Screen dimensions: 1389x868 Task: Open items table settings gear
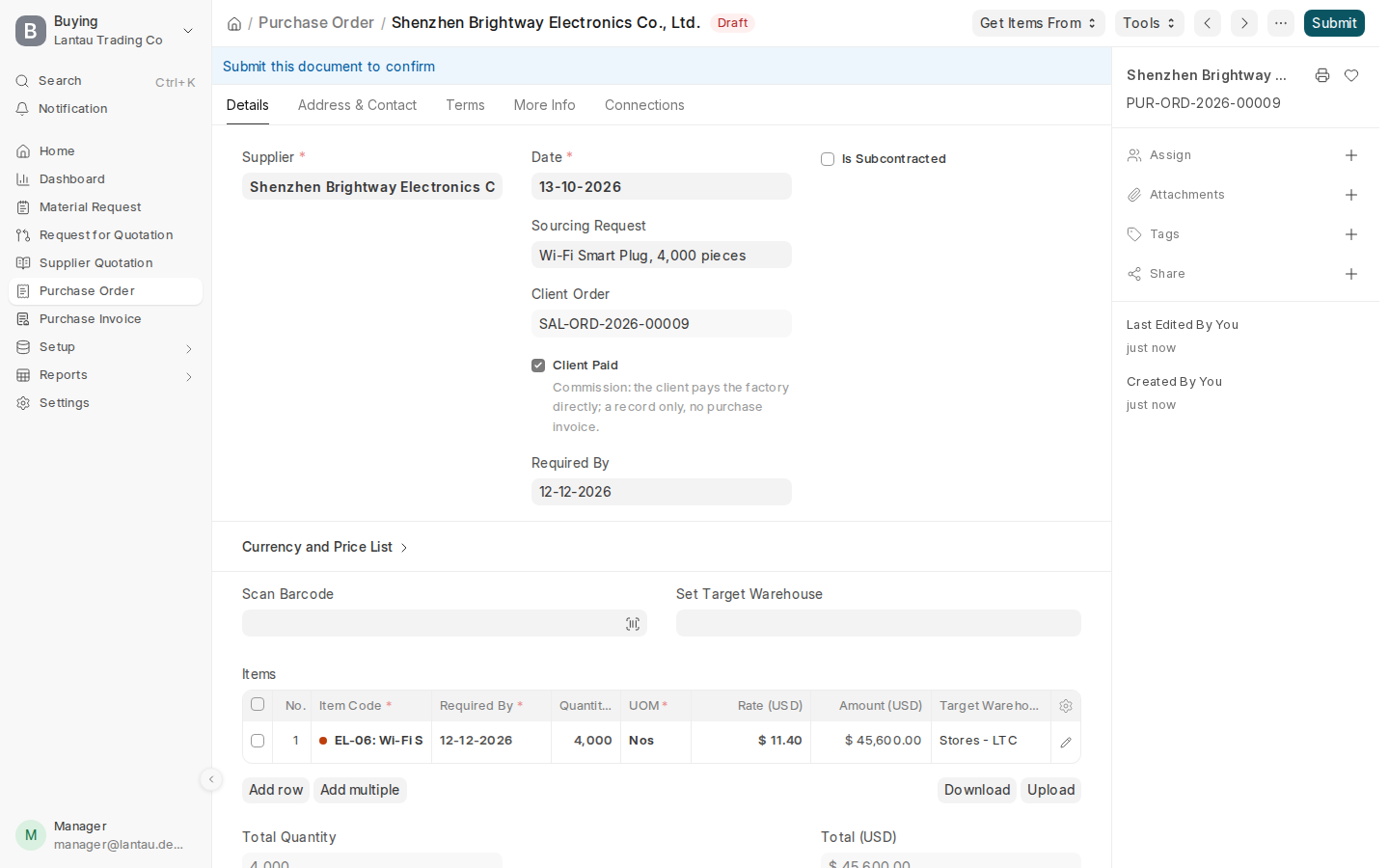(1066, 706)
